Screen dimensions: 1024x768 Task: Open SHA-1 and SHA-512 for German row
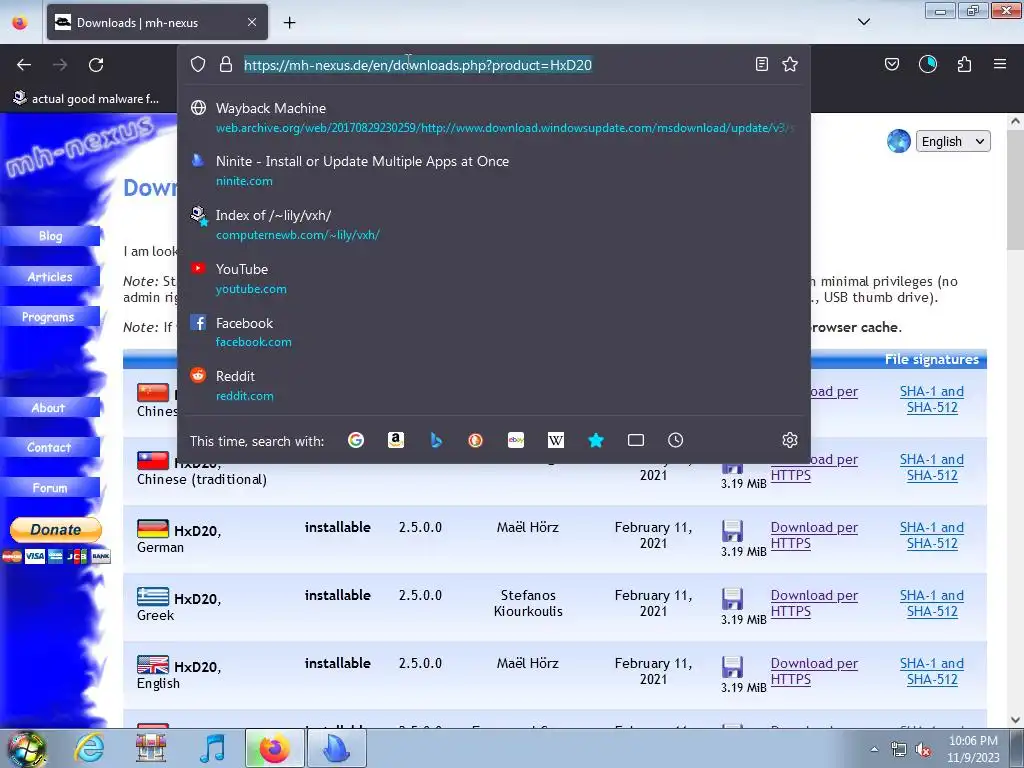pyautogui.click(x=932, y=535)
